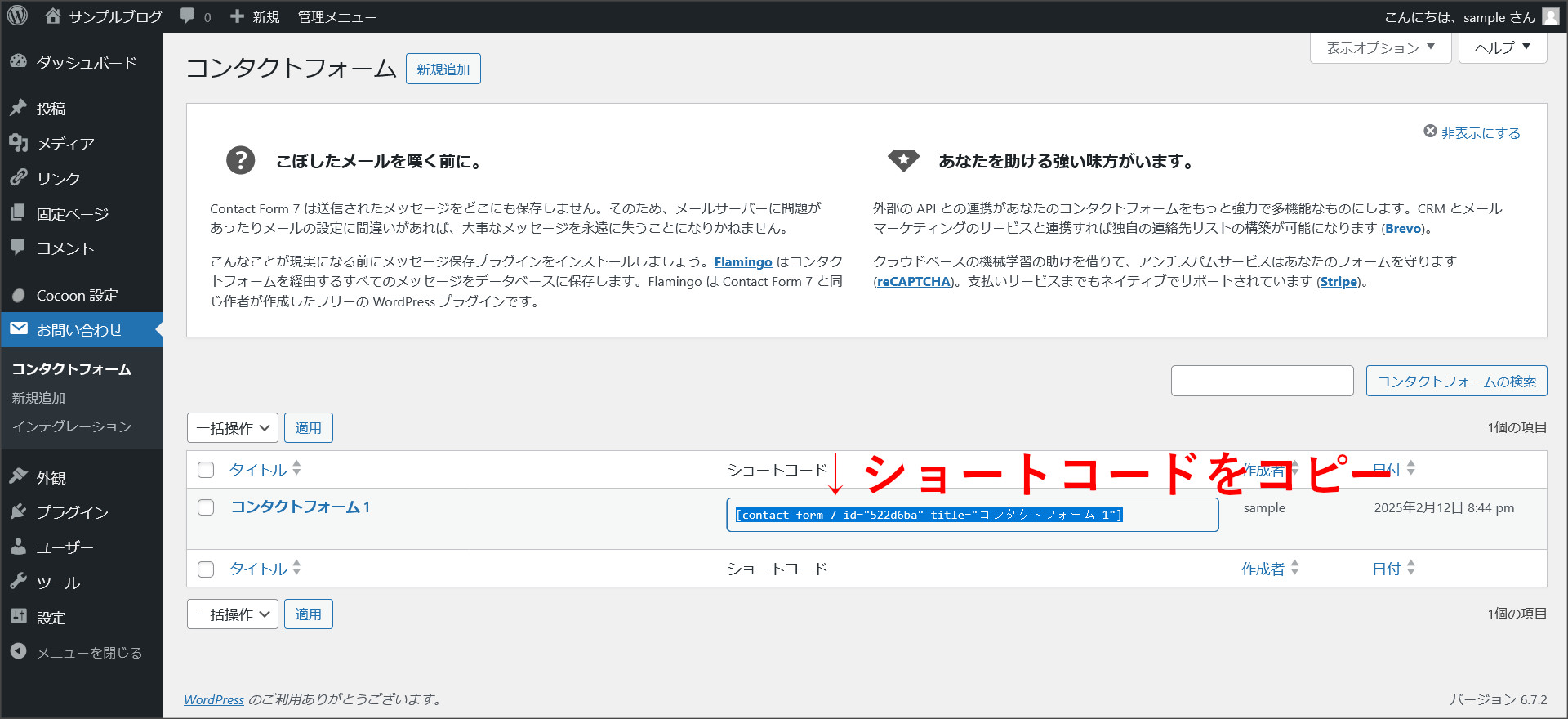Check the select-all checkbox in table header
The height and width of the screenshot is (719, 1568).
pyautogui.click(x=206, y=470)
